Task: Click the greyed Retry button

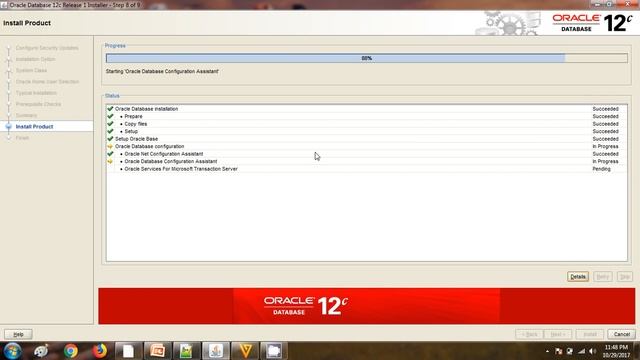Action: point(603,277)
